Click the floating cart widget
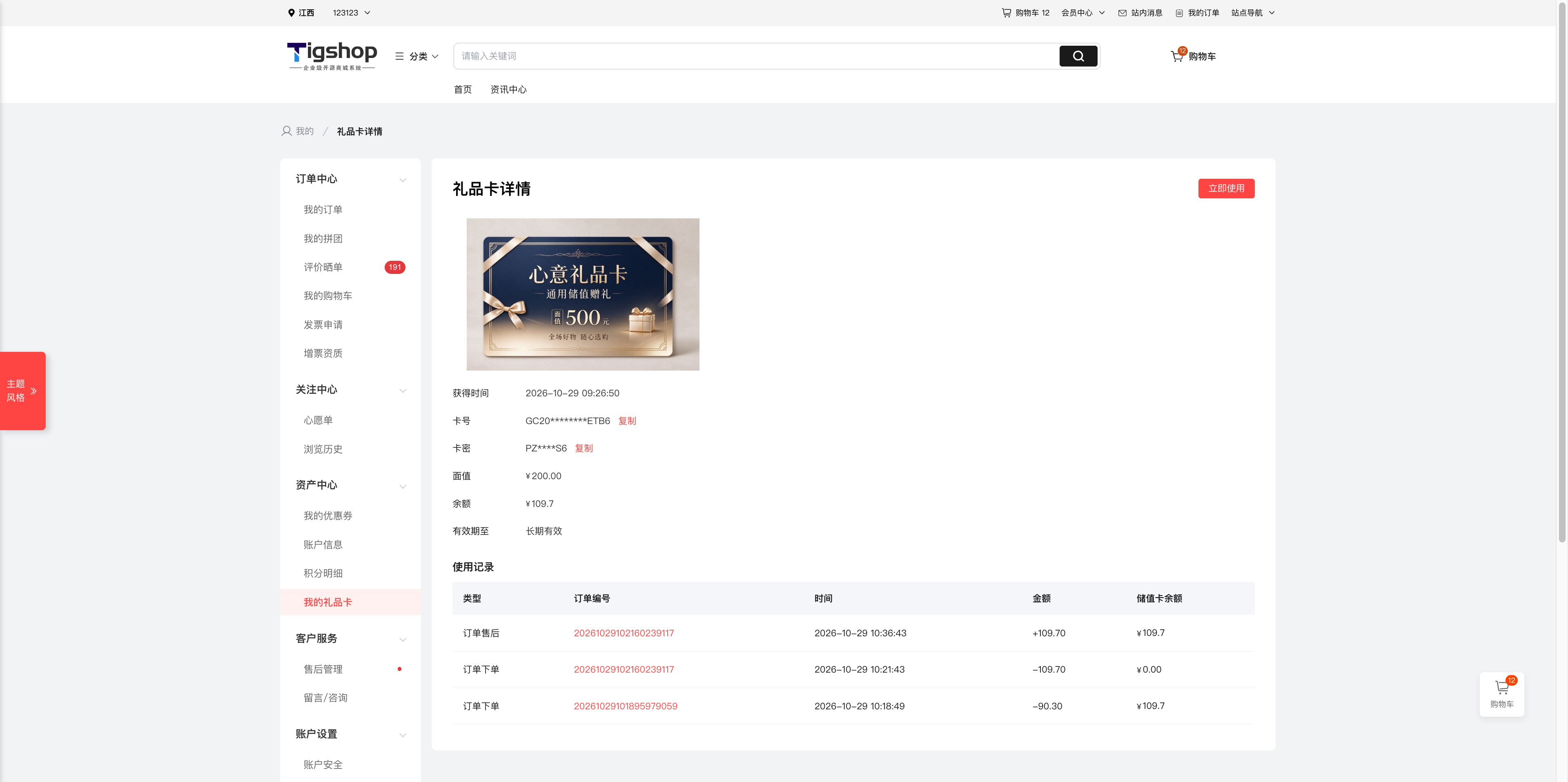Viewport: 1568px width, 782px height. point(1502,694)
